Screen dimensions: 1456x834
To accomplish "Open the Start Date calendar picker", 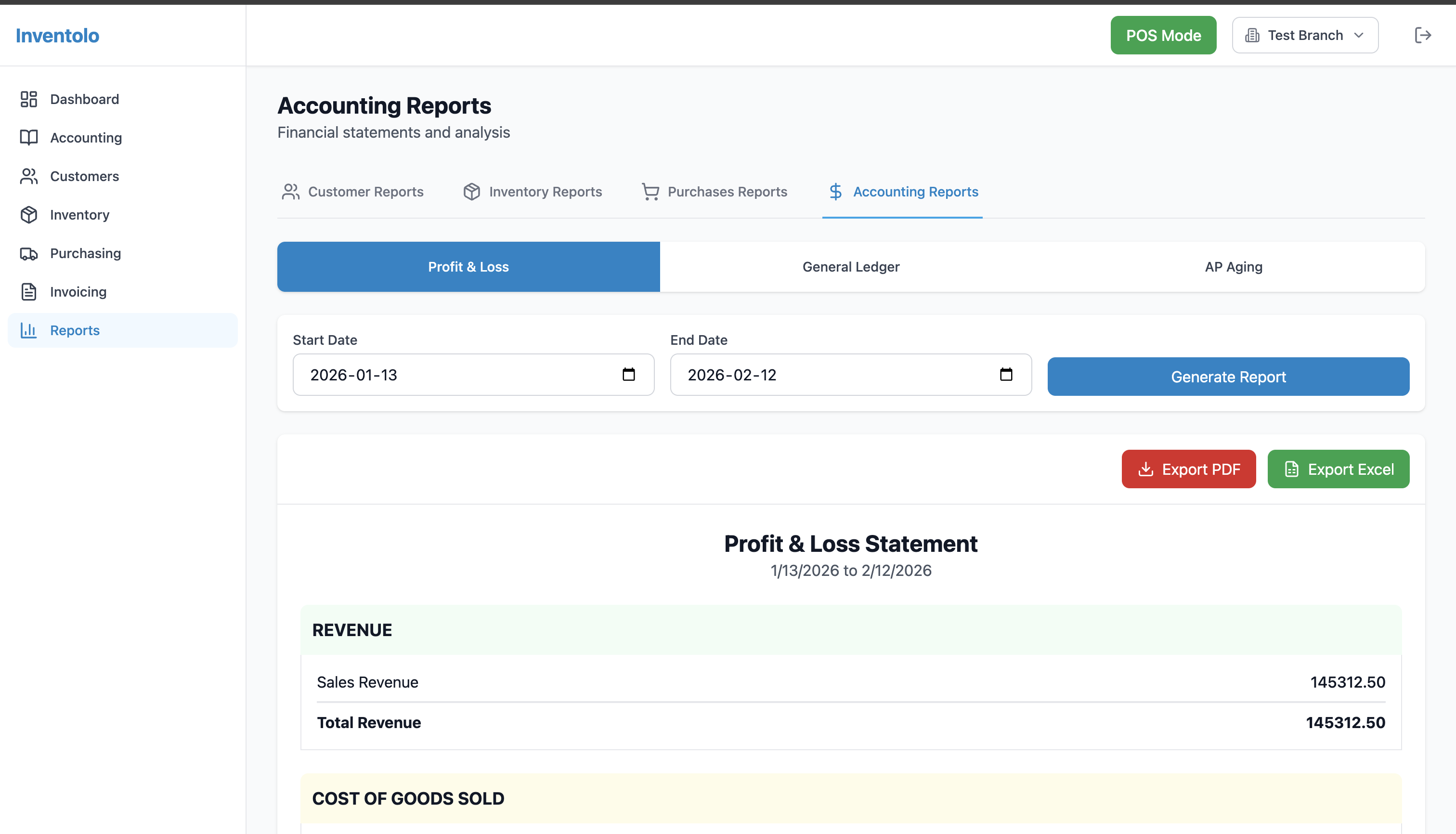I will point(629,375).
